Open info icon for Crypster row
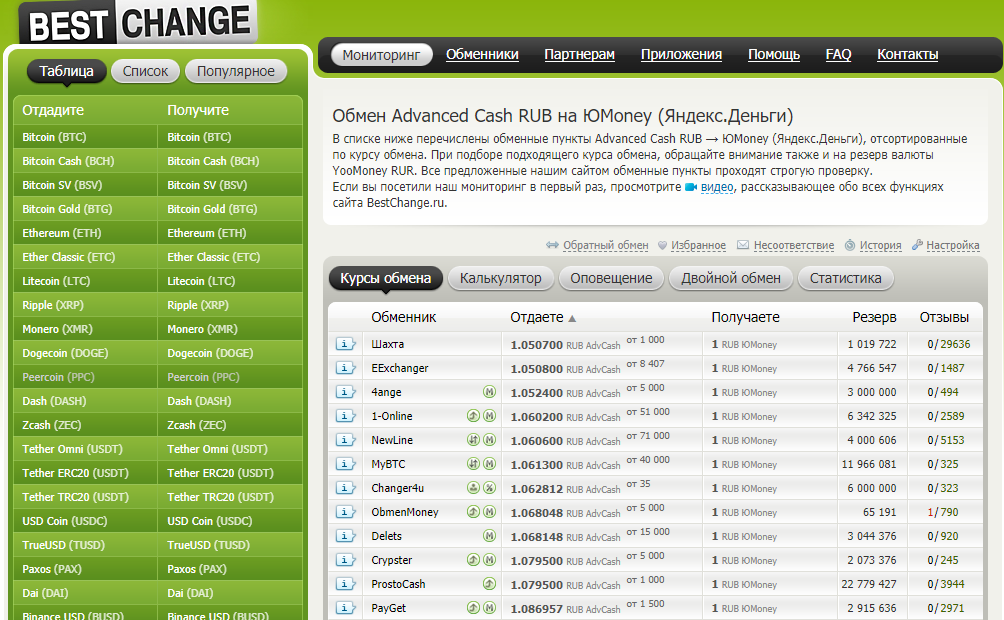This screenshot has width=1004, height=620. click(x=345, y=560)
